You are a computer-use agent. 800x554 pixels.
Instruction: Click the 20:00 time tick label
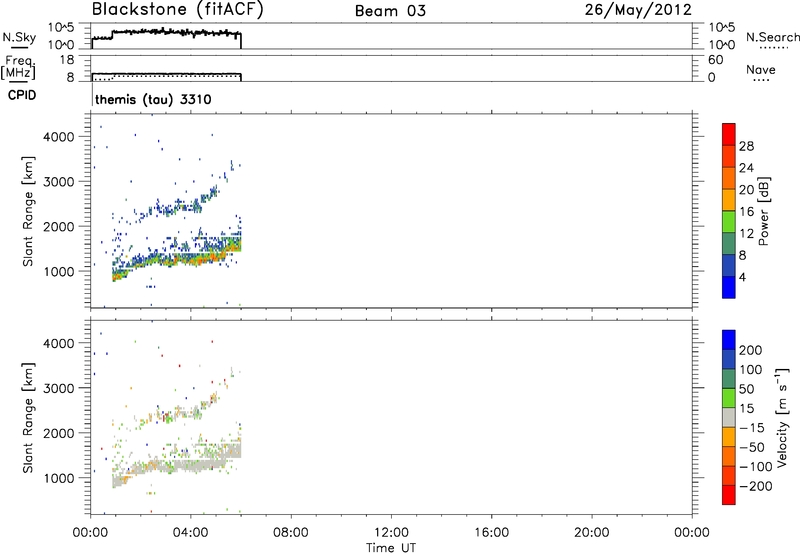(591, 533)
